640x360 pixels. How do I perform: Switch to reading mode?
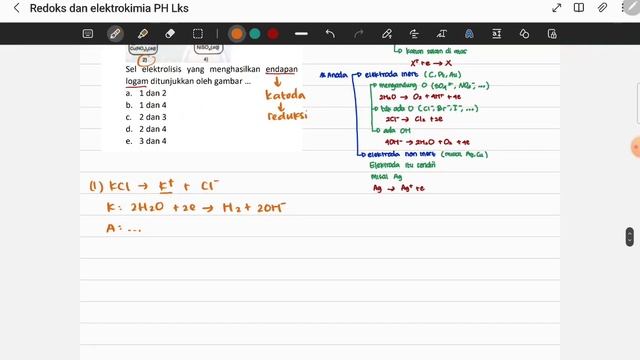(x=579, y=8)
